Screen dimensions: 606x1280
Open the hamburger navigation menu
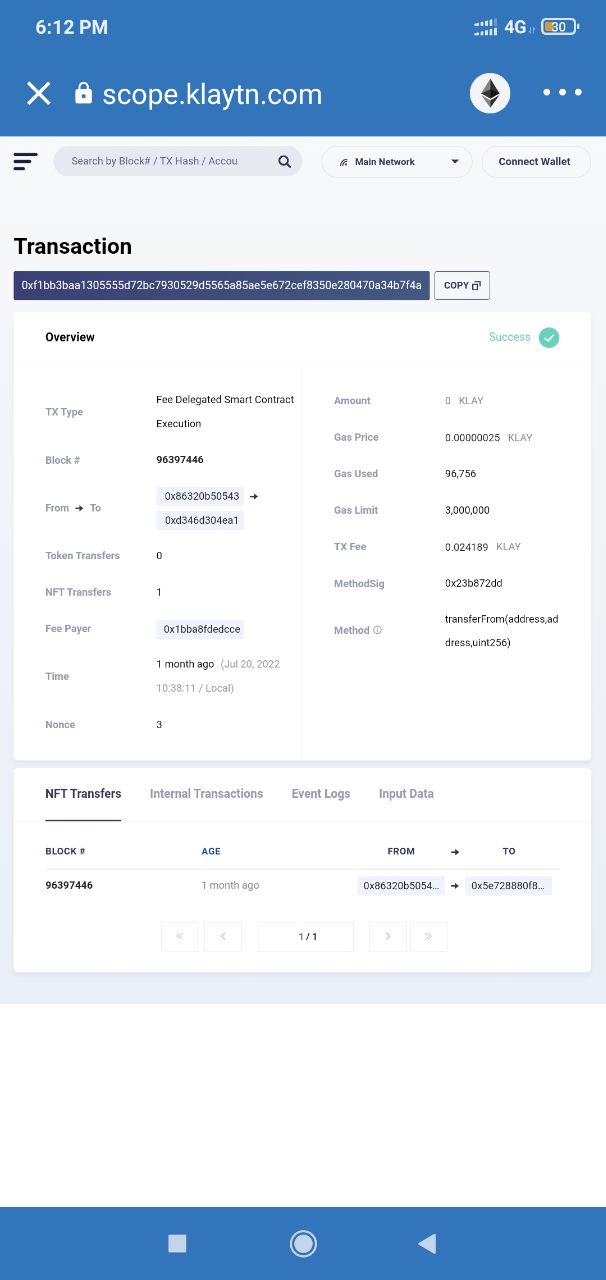[x=25, y=161]
